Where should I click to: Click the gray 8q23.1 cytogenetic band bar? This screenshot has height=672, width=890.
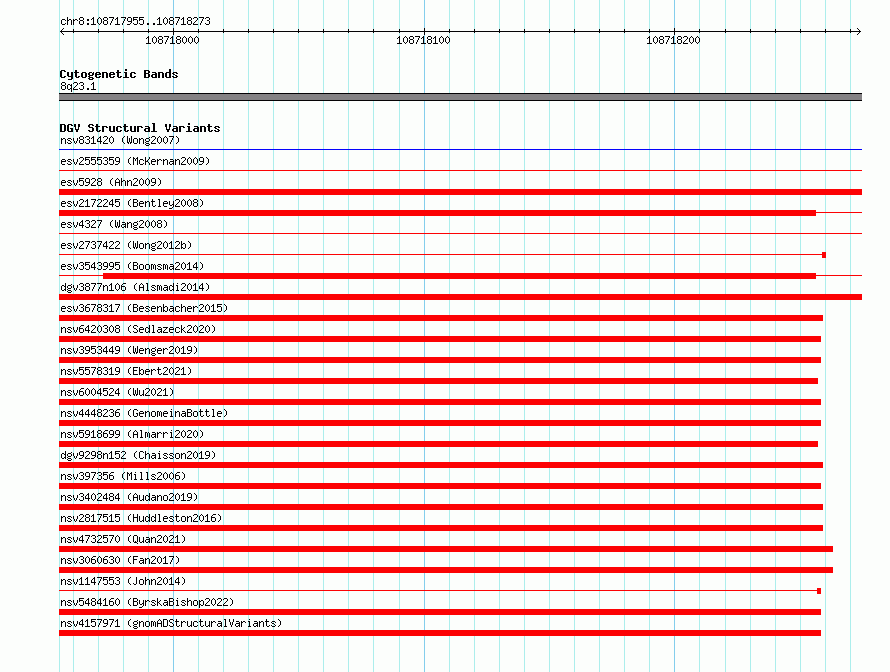[x=460, y=97]
